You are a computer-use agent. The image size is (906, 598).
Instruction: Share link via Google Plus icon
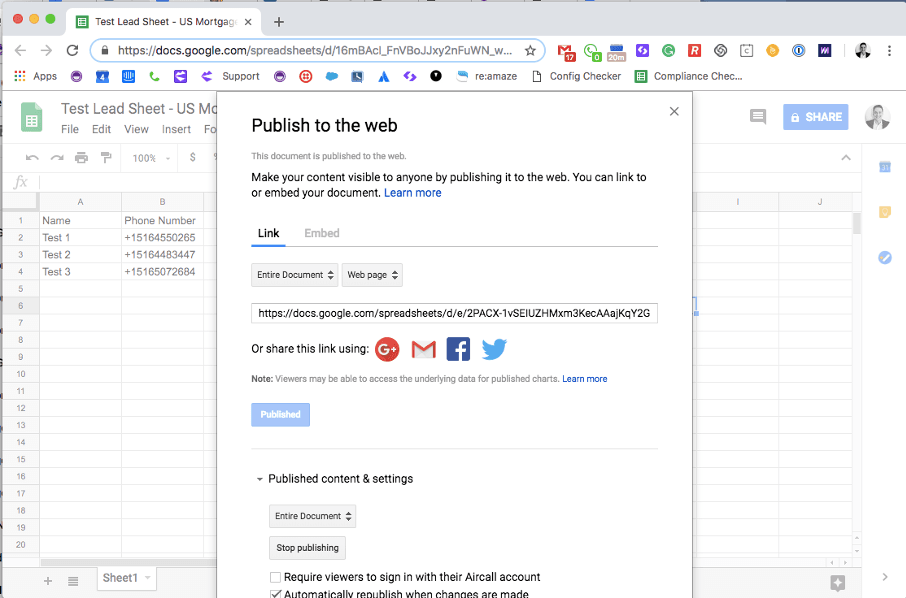(387, 349)
